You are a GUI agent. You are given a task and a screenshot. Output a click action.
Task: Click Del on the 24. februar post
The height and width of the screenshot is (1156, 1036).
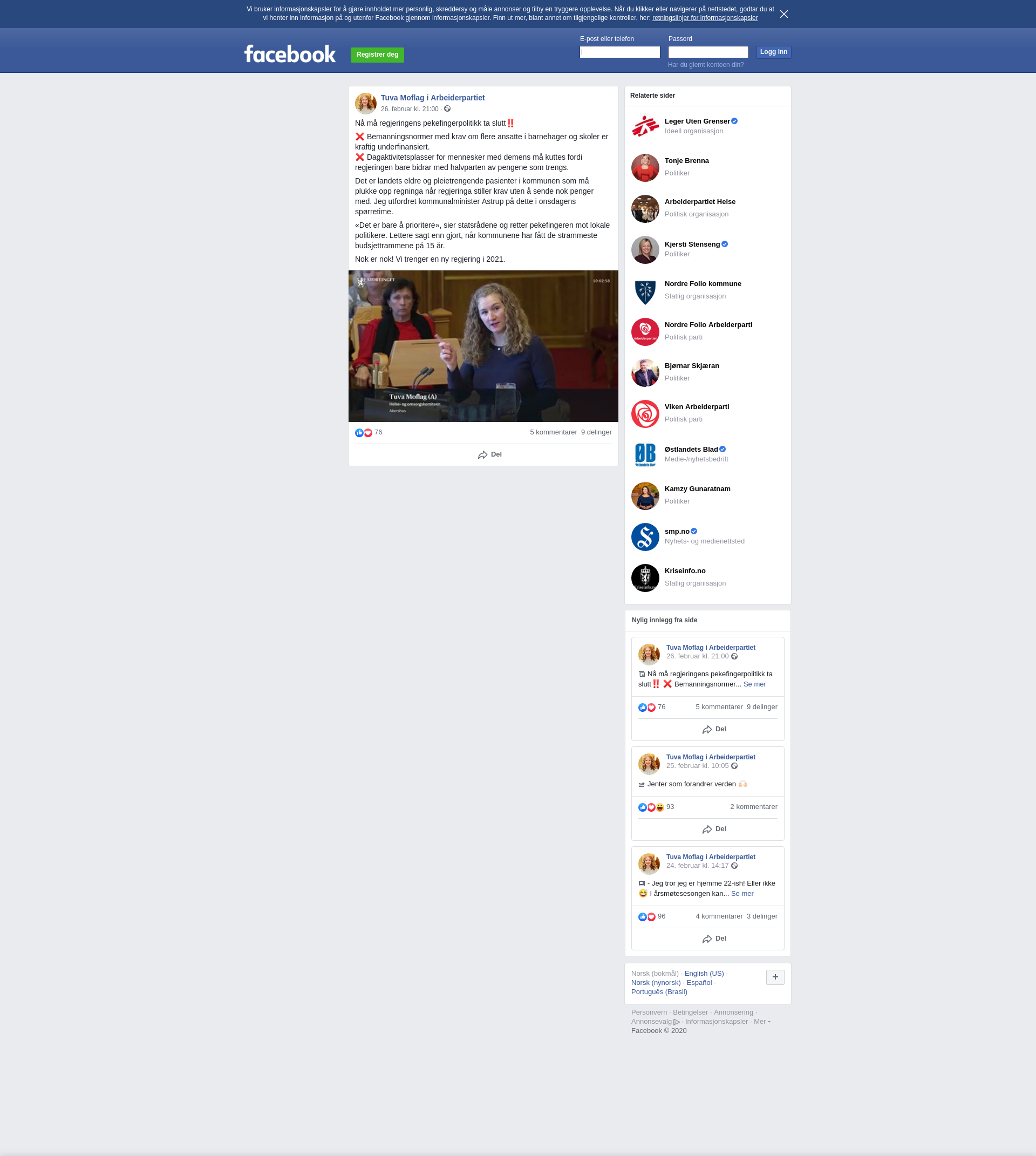coord(714,939)
